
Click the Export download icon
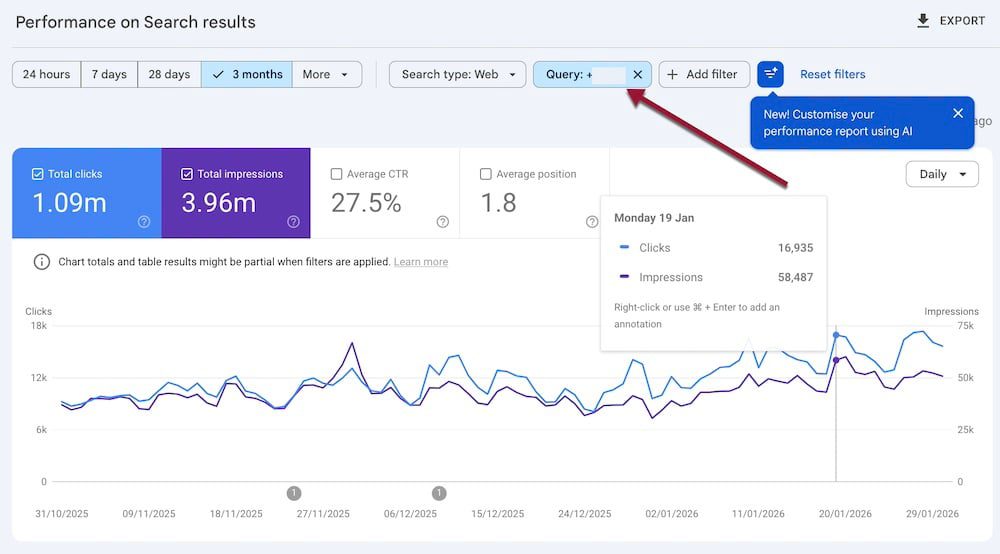tap(923, 21)
